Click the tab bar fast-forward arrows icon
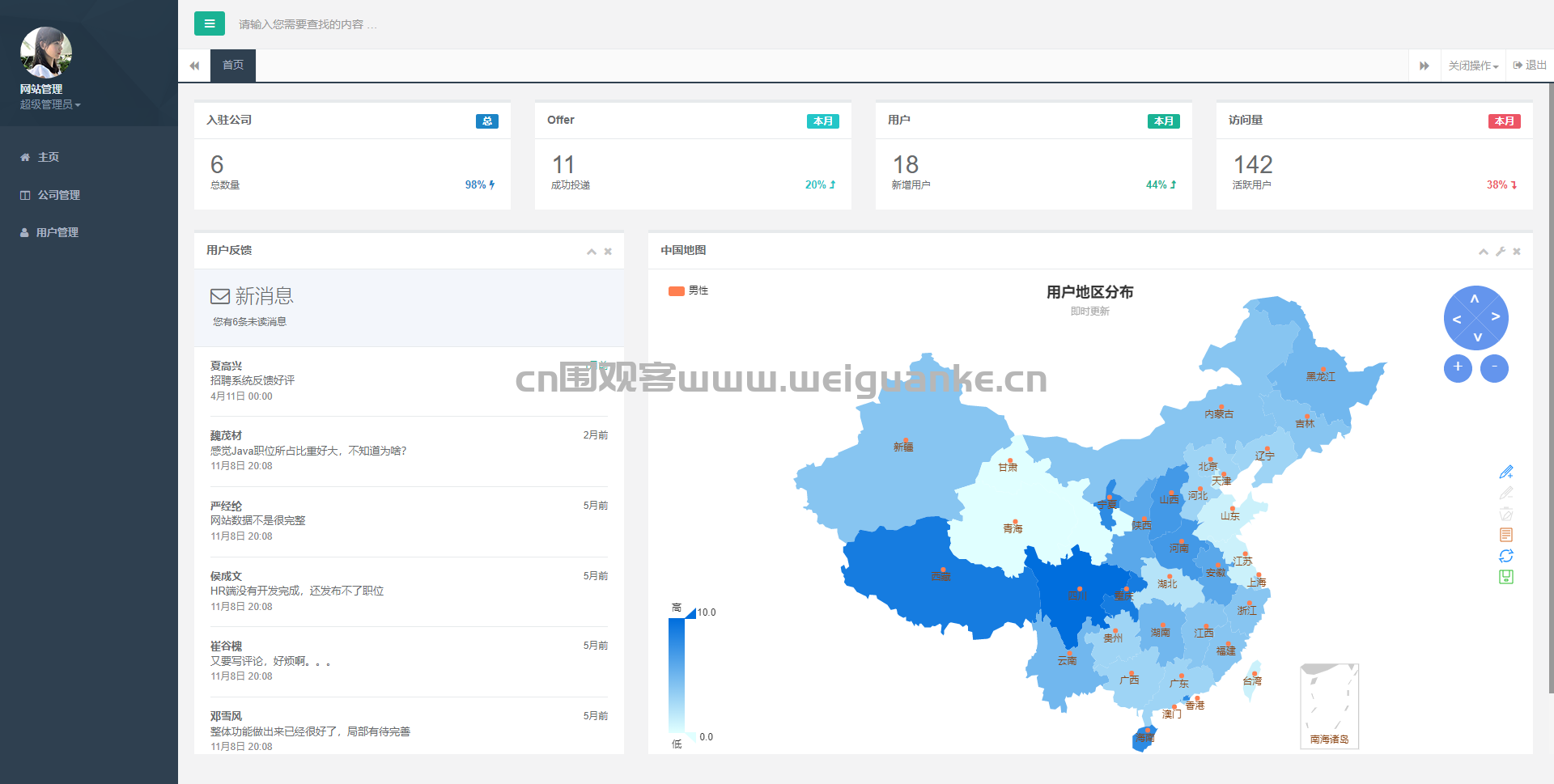 pos(1424,66)
